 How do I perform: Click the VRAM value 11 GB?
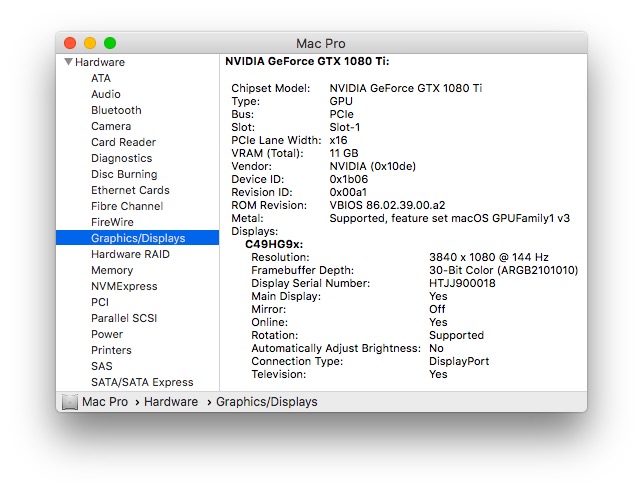click(344, 153)
